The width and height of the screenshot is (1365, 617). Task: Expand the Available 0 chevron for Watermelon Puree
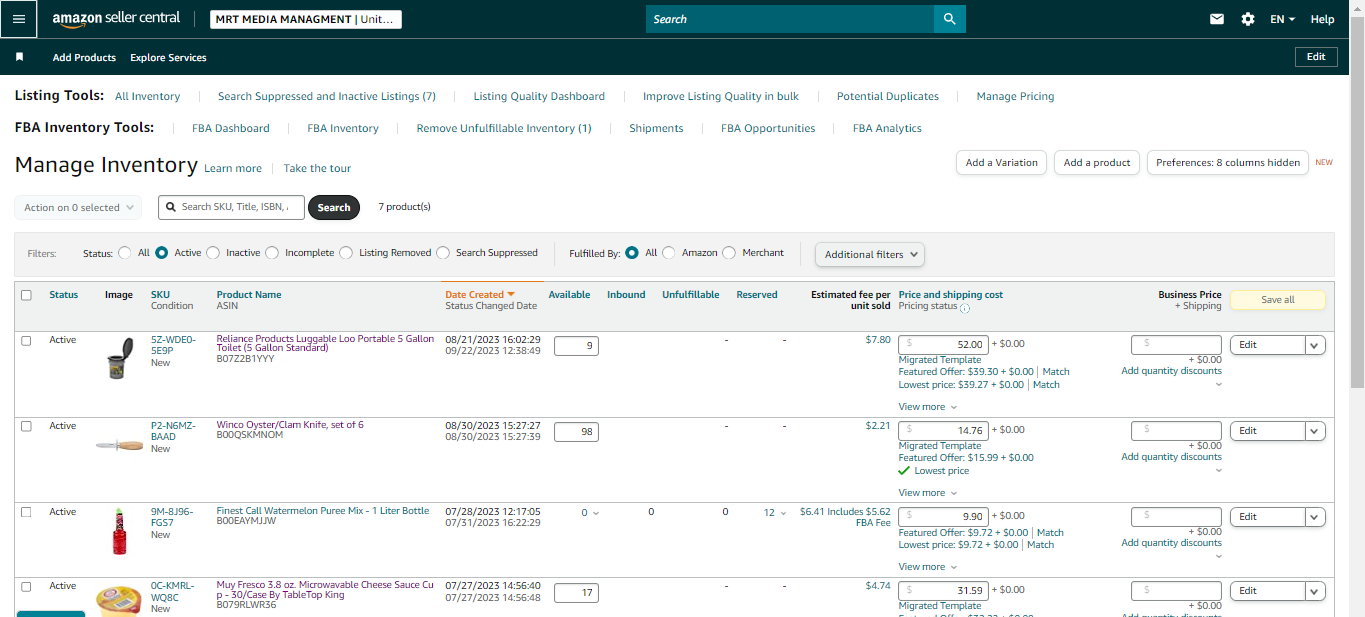(596, 513)
